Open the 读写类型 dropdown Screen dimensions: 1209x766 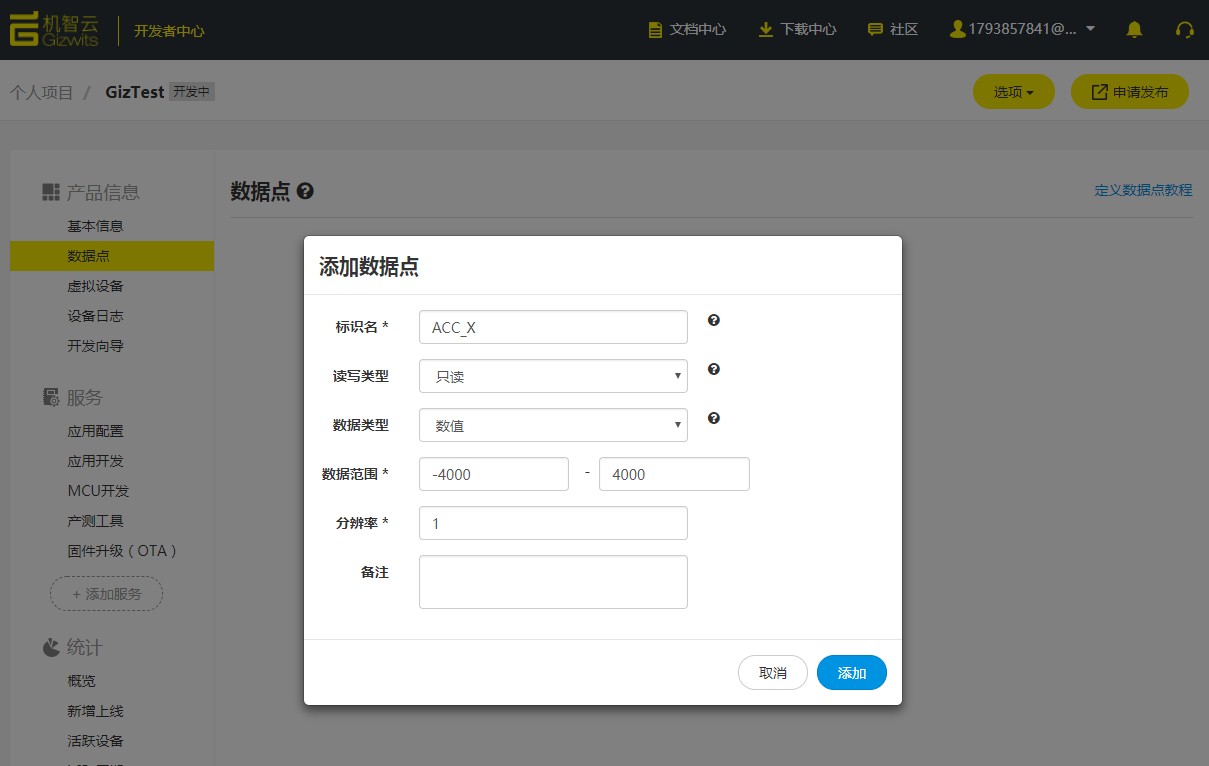click(x=553, y=376)
